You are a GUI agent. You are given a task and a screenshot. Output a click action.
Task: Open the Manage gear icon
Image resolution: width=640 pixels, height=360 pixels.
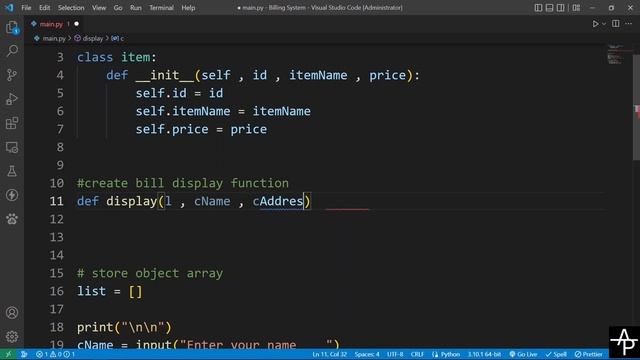pyautogui.click(x=12, y=336)
